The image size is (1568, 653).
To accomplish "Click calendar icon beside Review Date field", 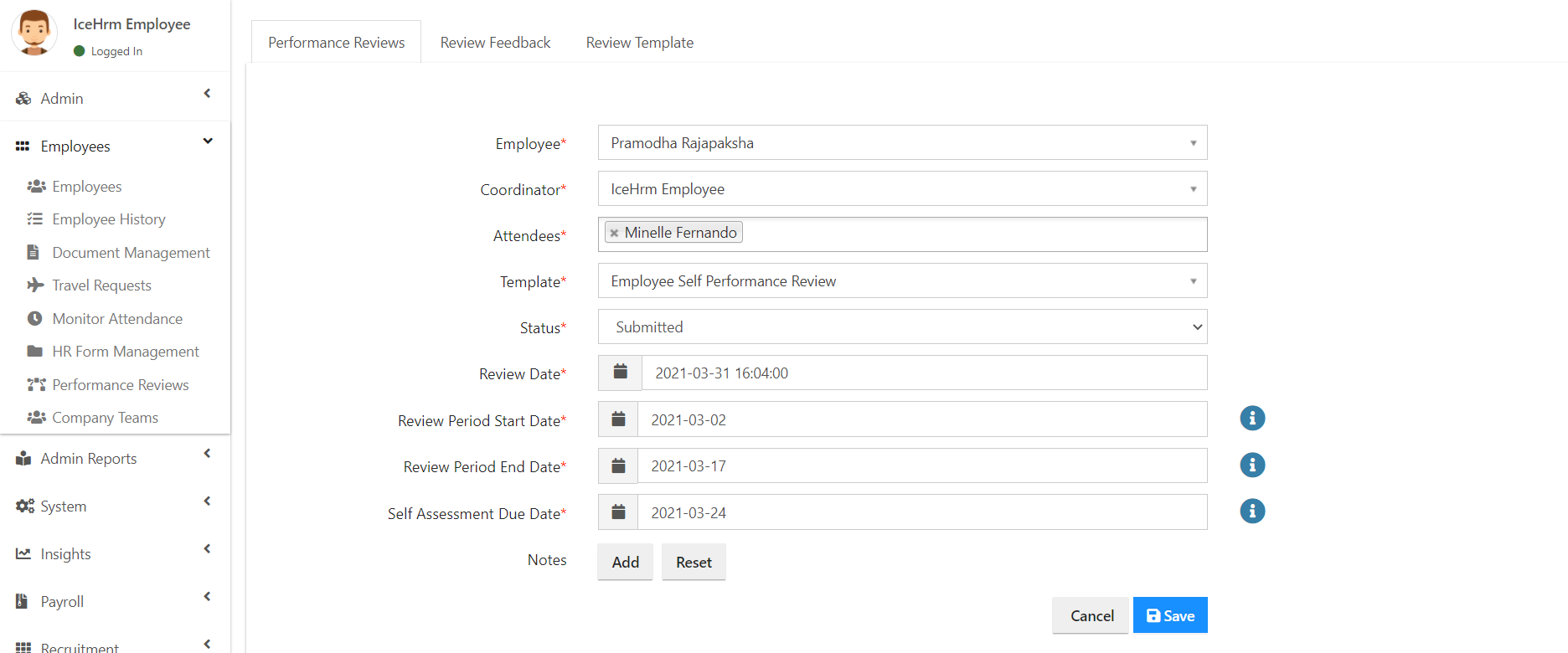I will pyautogui.click(x=621, y=373).
